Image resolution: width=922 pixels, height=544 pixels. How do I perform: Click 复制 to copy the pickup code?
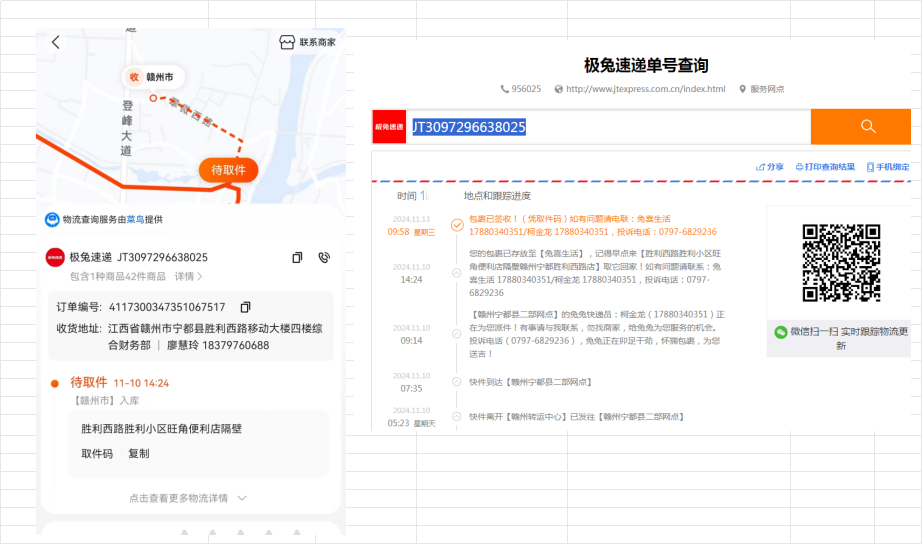pyautogui.click(x=139, y=453)
